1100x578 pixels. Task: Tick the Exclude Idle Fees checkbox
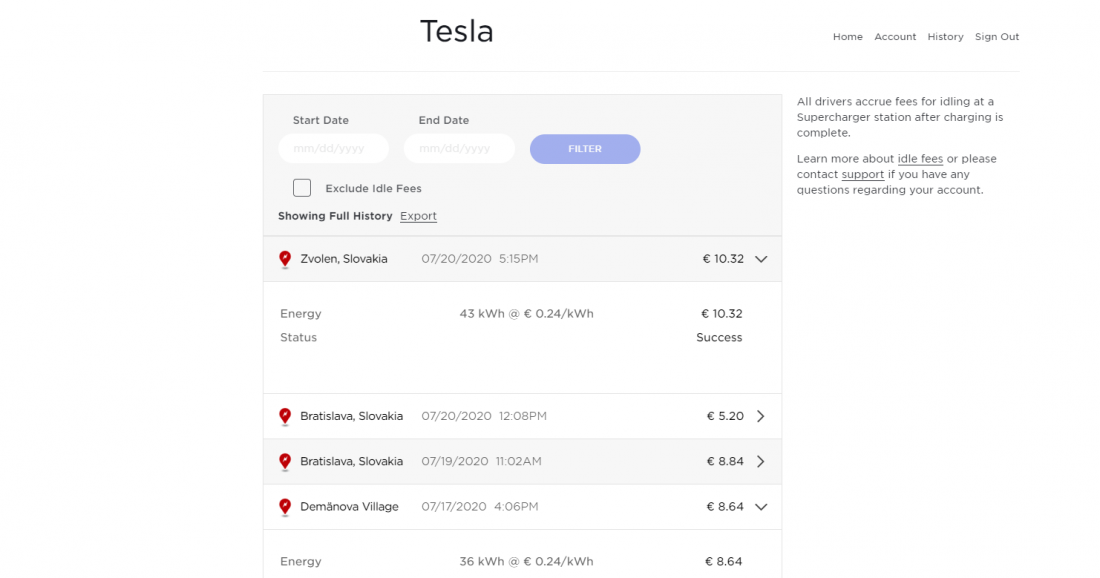coord(302,188)
